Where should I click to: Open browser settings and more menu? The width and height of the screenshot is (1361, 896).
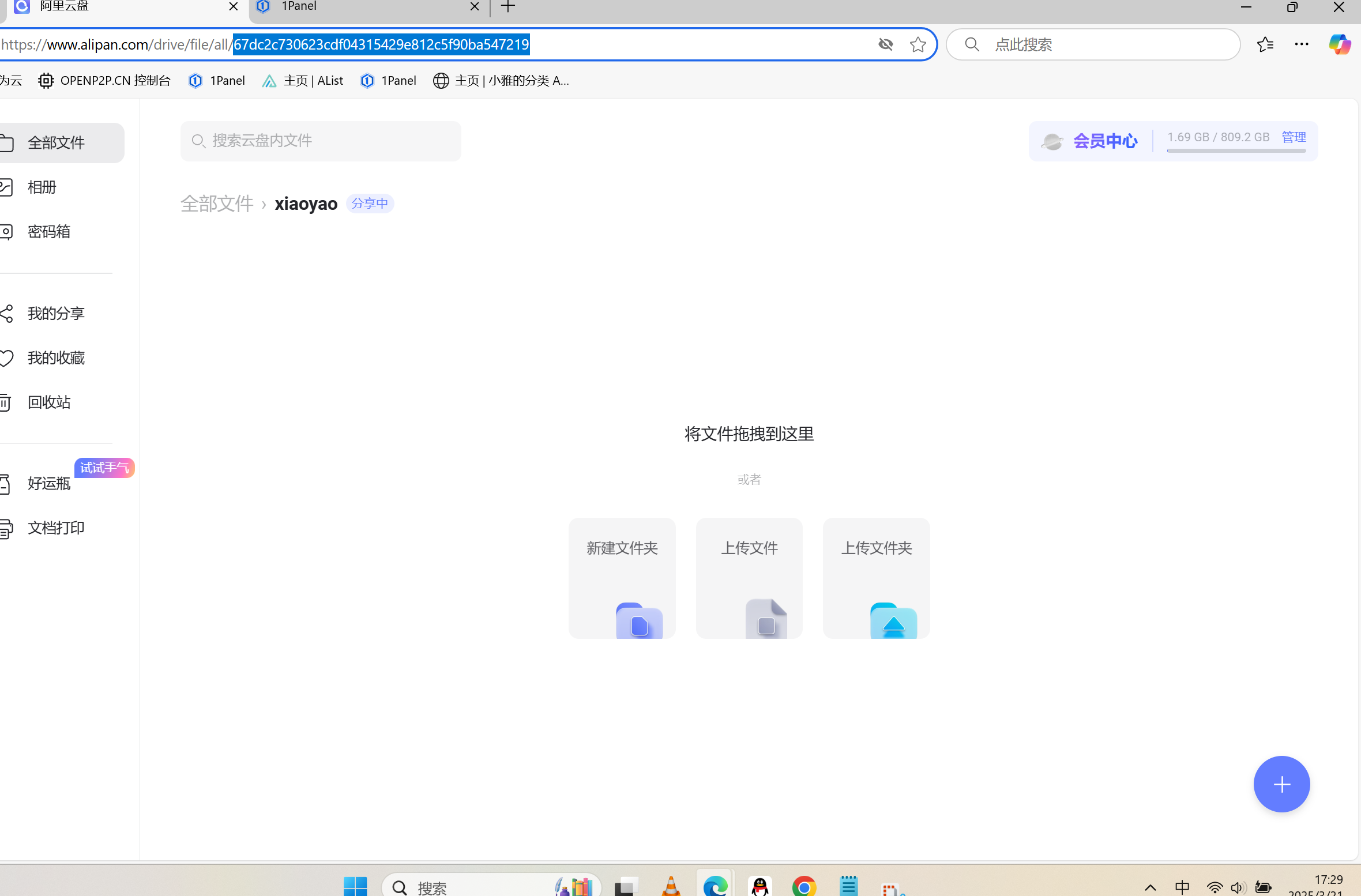(1302, 44)
